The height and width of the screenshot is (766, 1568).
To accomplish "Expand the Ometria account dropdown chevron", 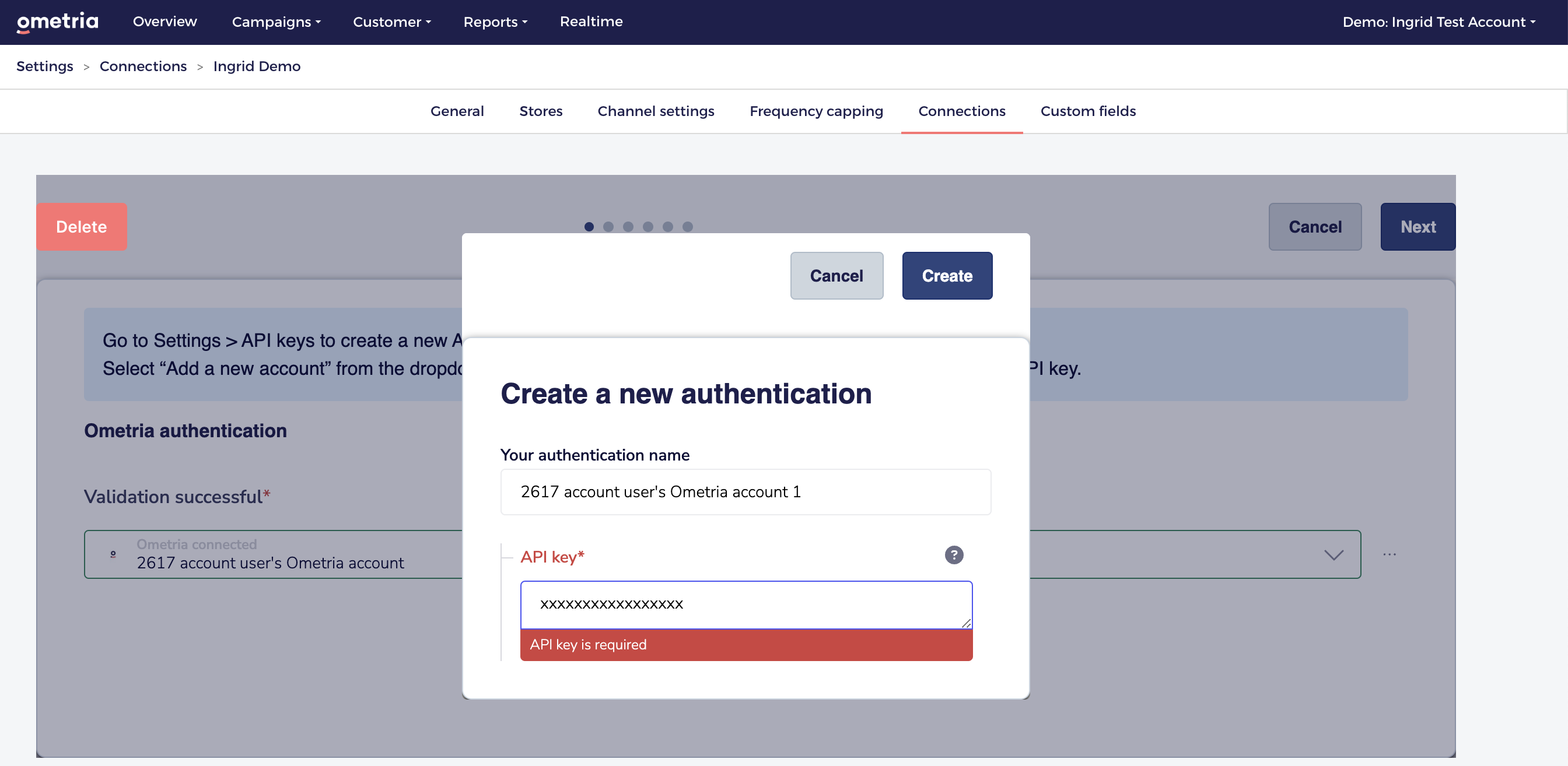I will [1333, 555].
